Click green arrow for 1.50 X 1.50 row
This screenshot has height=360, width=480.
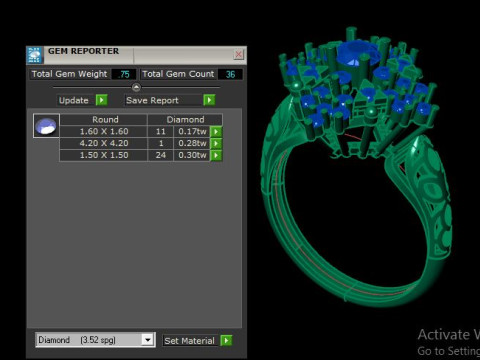pyautogui.click(x=216, y=155)
